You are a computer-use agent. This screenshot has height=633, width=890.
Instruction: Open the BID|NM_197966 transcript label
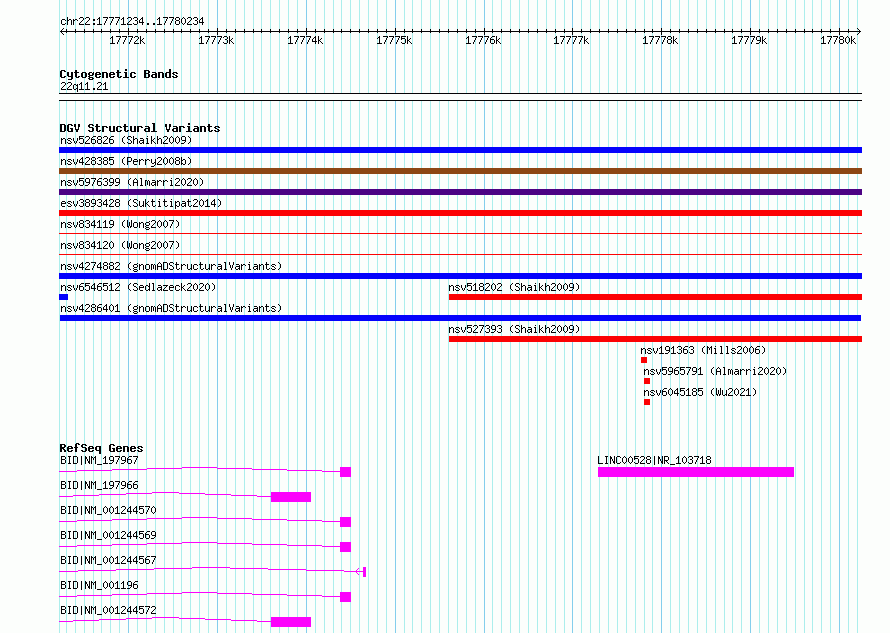[x=99, y=485]
